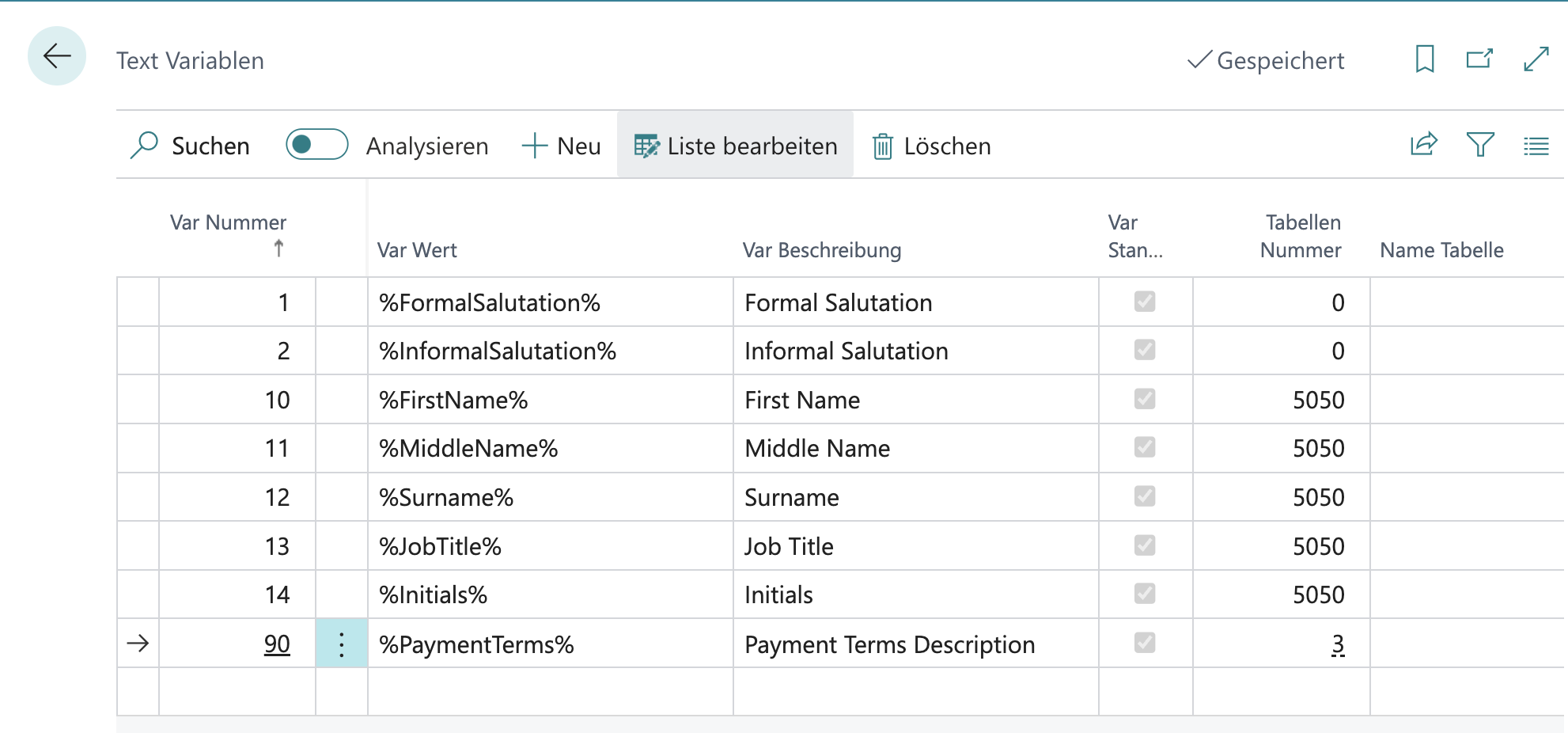Click Gespeichert saved status indicator
This screenshot has width=1568, height=733.
1266,60
